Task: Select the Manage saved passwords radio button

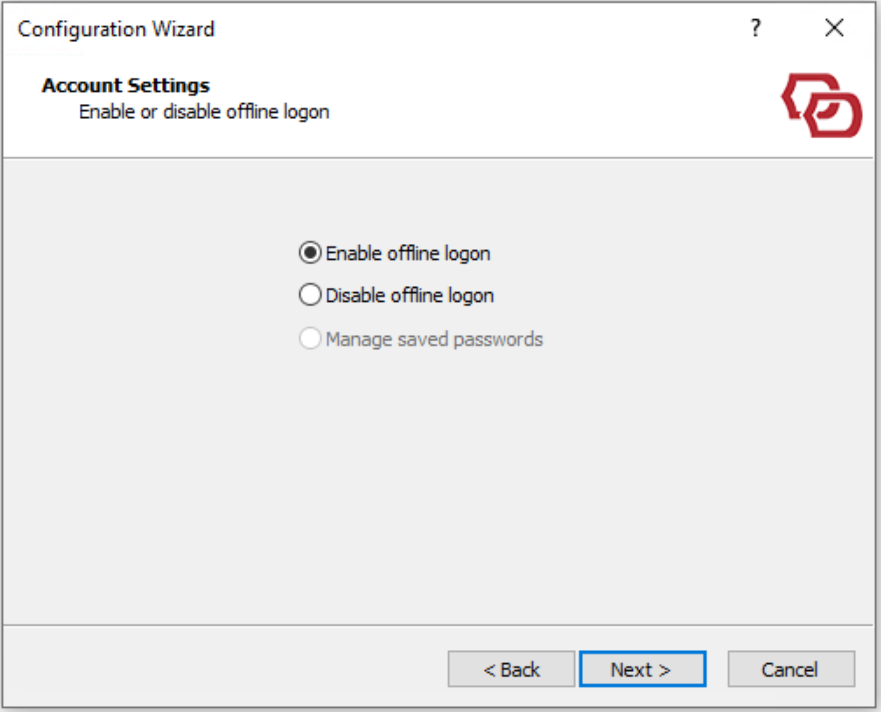Action: [311, 339]
